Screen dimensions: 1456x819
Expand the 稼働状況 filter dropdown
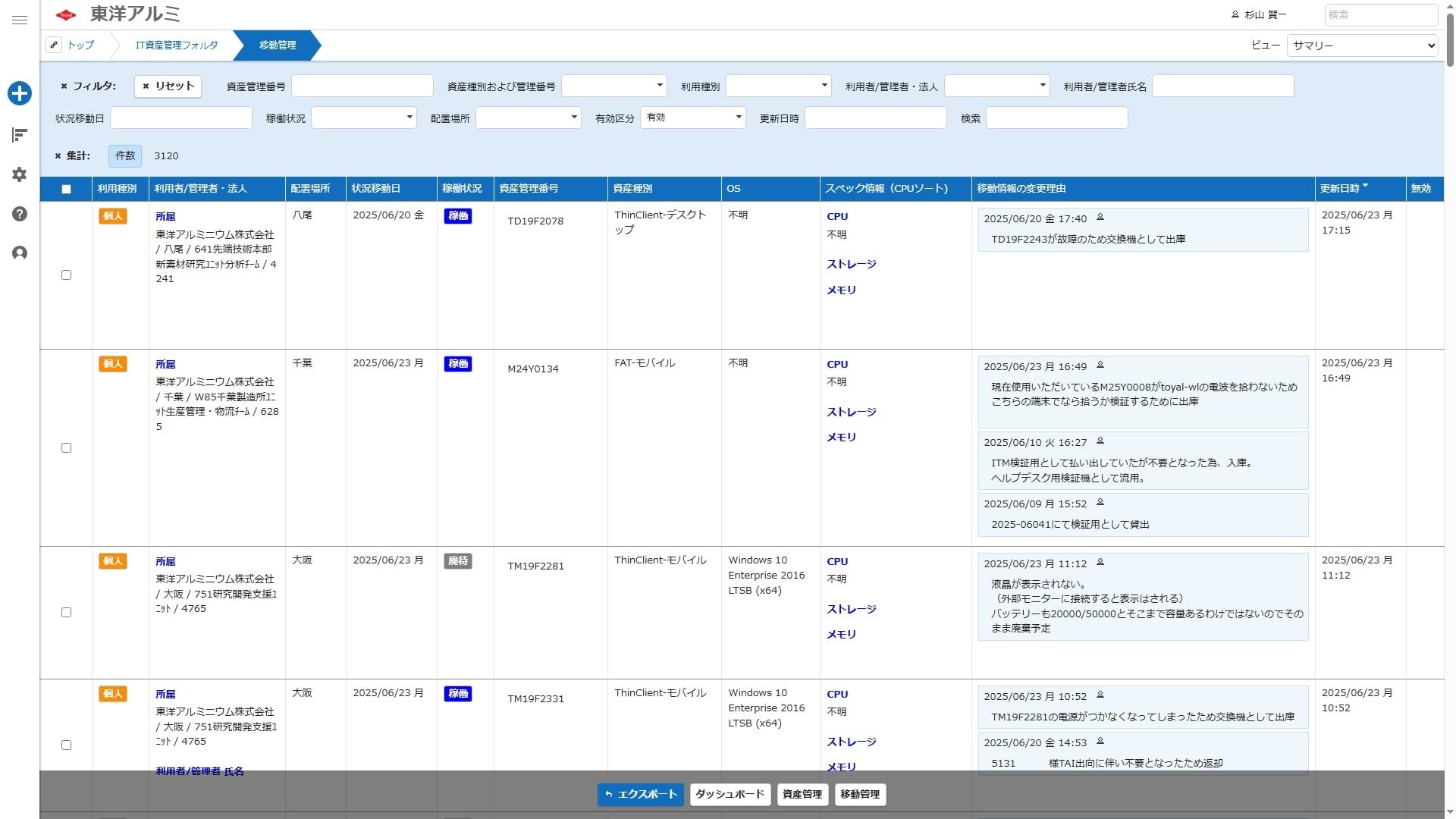[363, 118]
